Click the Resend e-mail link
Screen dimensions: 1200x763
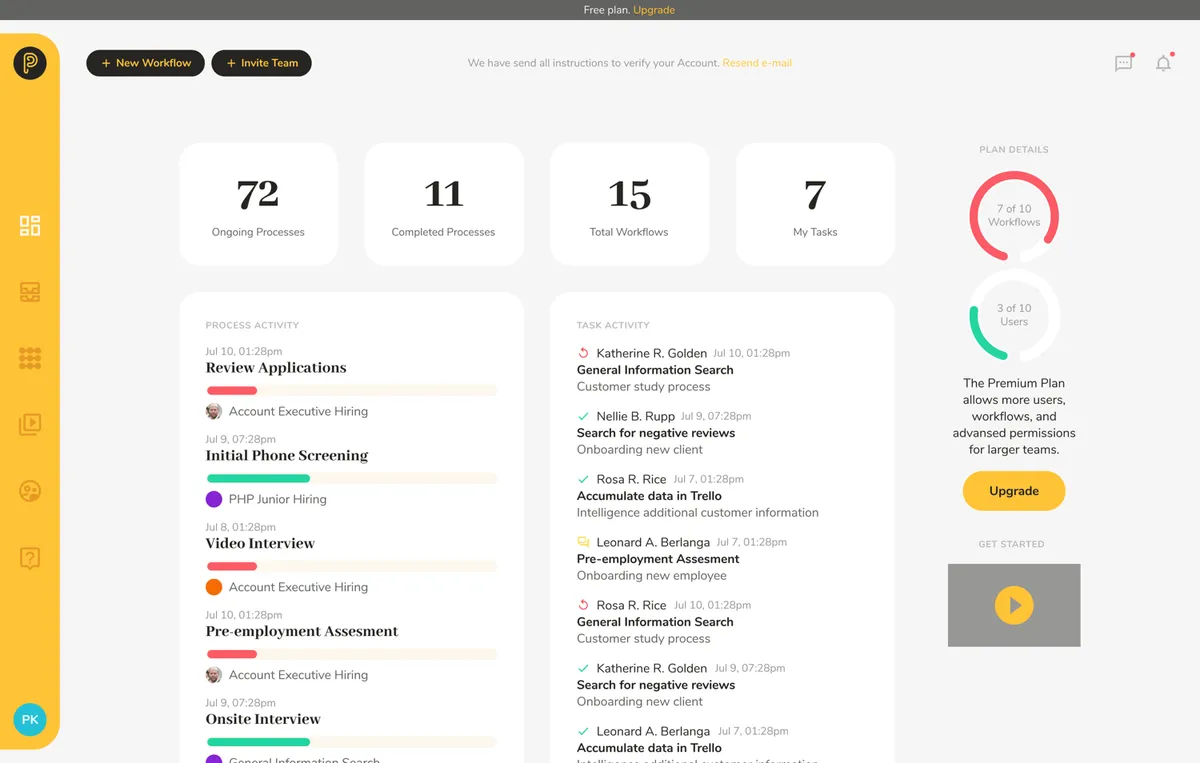point(757,63)
